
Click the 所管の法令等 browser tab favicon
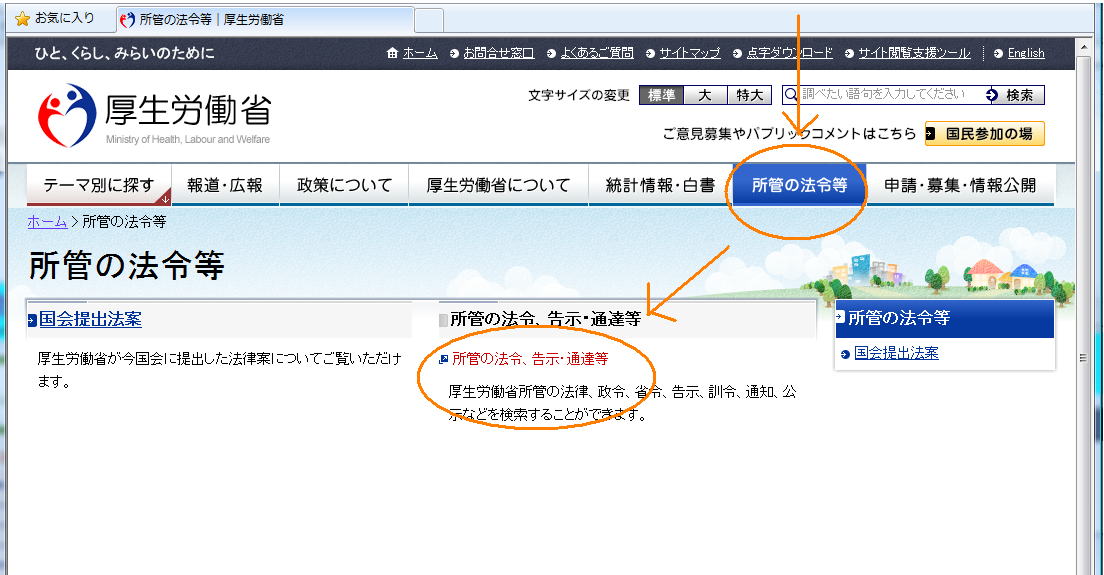coord(127,19)
